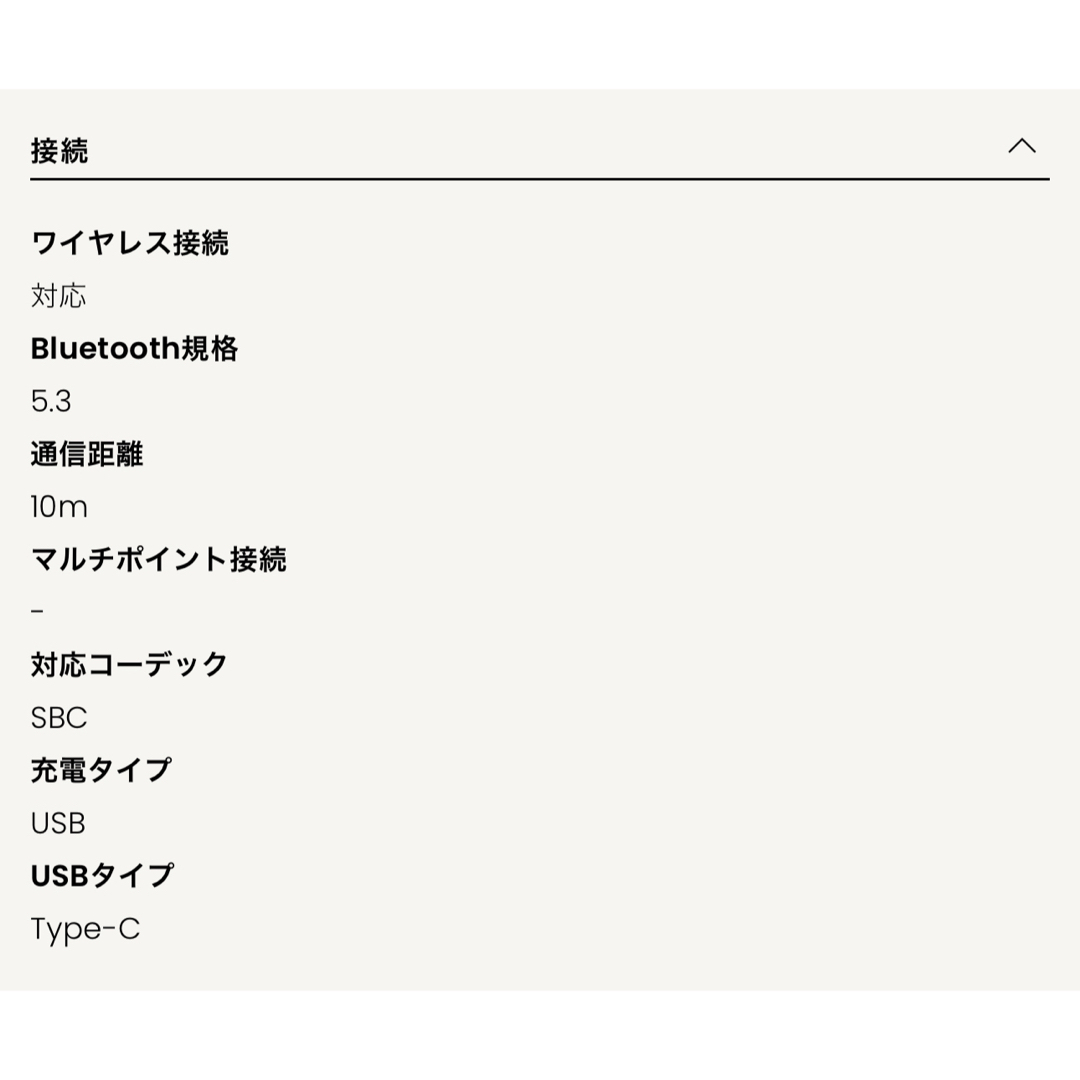Click the USB text in the USBタイプ heading
Image resolution: width=1080 pixels, height=1080 pixels.
point(60,876)
